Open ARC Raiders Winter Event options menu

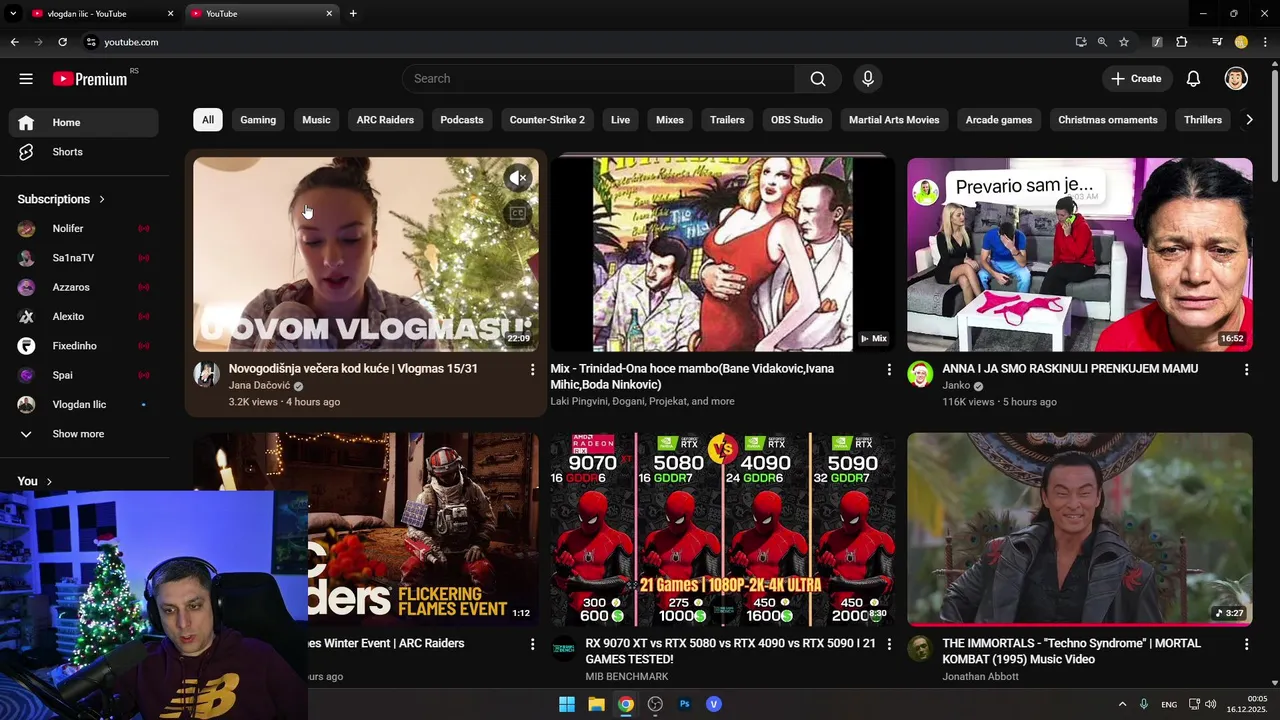point(532,645)
